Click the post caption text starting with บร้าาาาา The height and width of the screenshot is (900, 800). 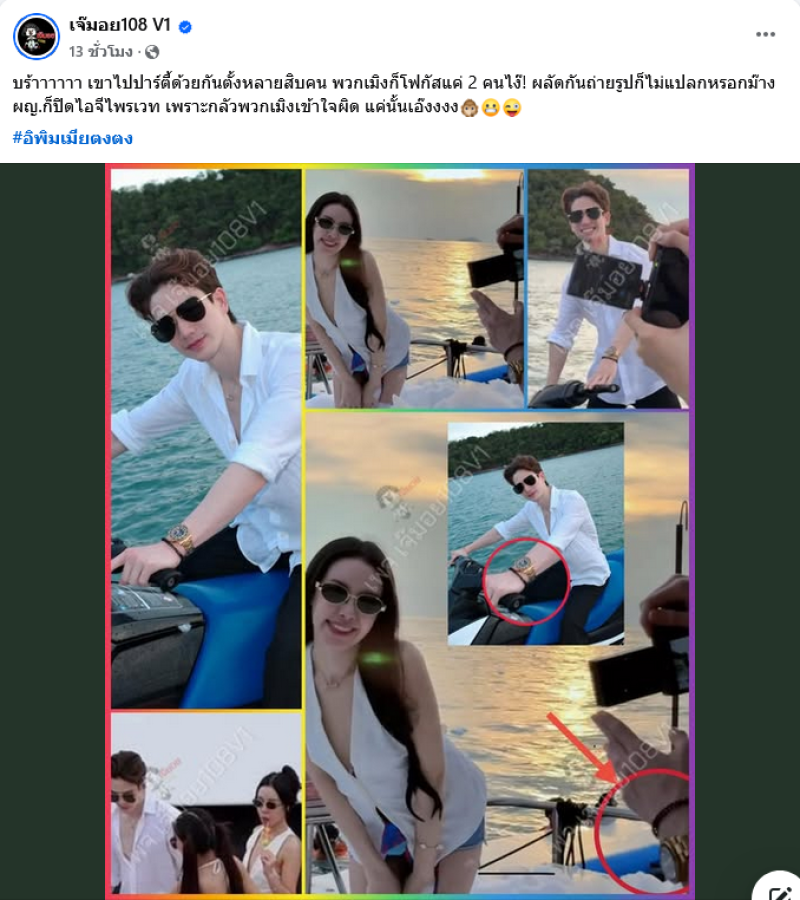394,95
